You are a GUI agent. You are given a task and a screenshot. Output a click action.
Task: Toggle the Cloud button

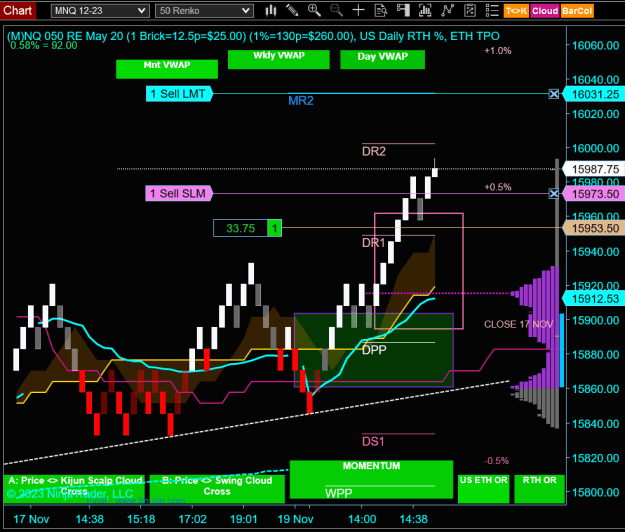click(x=544, y=11)
